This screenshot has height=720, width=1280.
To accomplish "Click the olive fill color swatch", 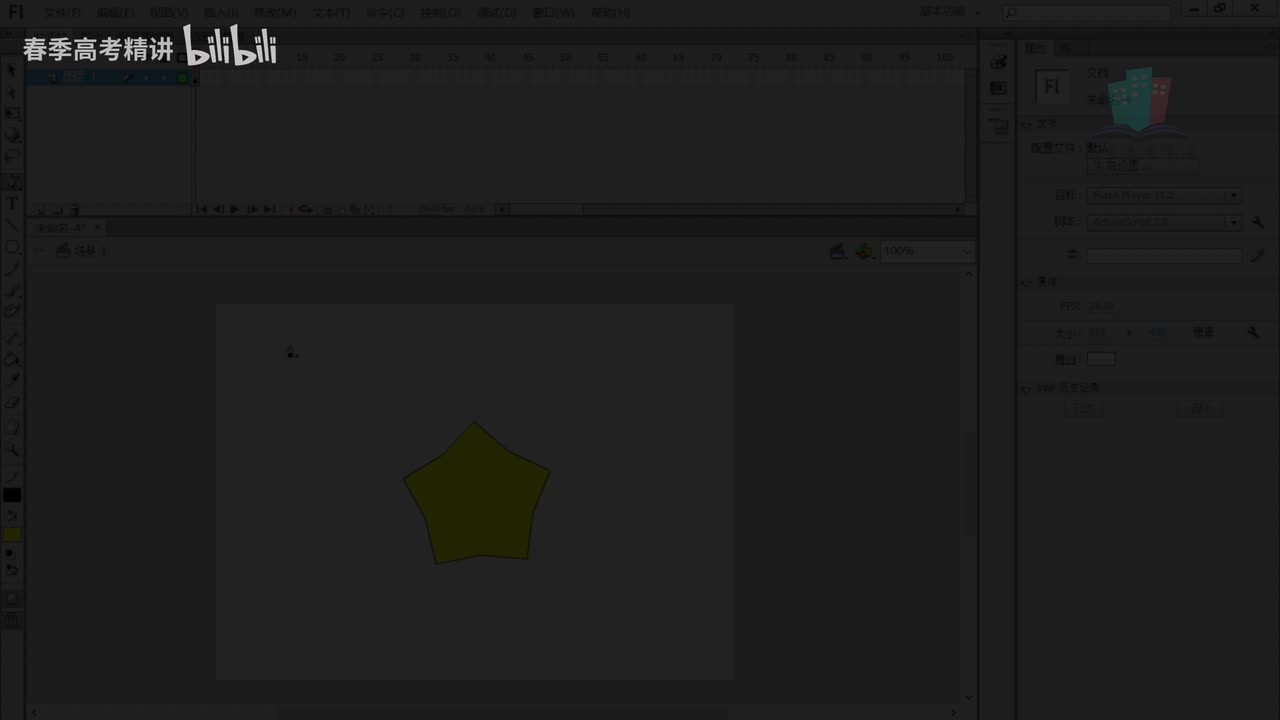I will [12, 535].
